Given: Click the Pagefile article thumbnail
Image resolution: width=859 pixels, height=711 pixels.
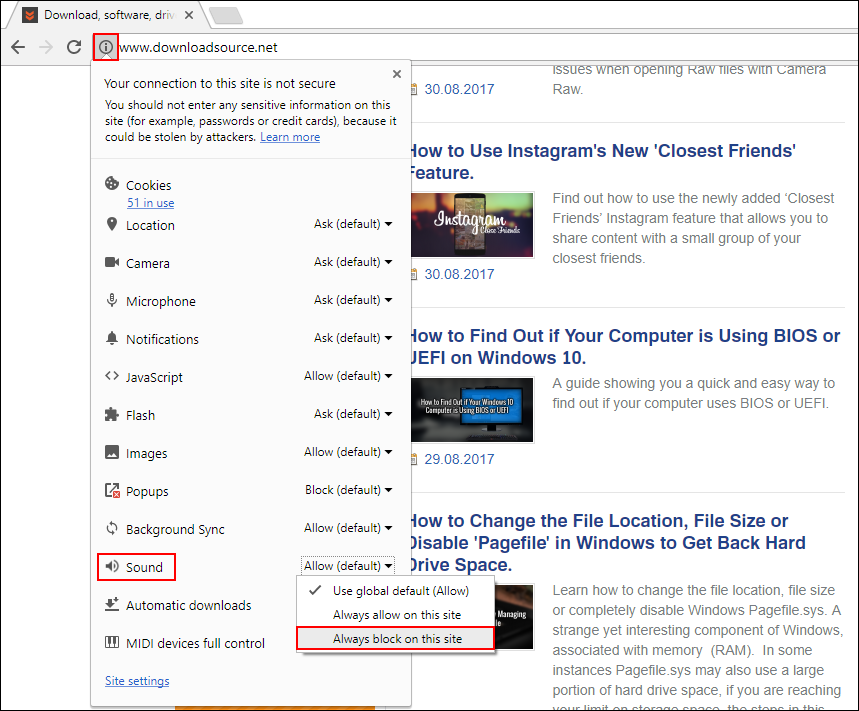Looking at the screenshot, I should [x=514, y=617].
